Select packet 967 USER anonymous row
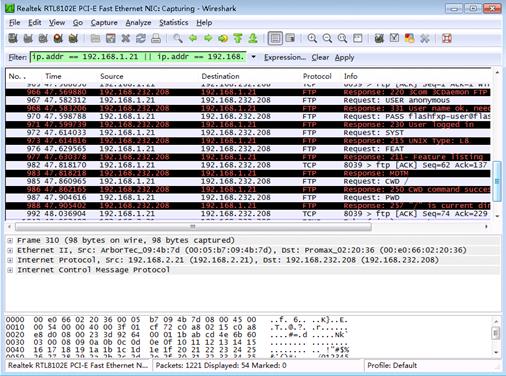This screenshot has height=376, width=506. point(248,100)
